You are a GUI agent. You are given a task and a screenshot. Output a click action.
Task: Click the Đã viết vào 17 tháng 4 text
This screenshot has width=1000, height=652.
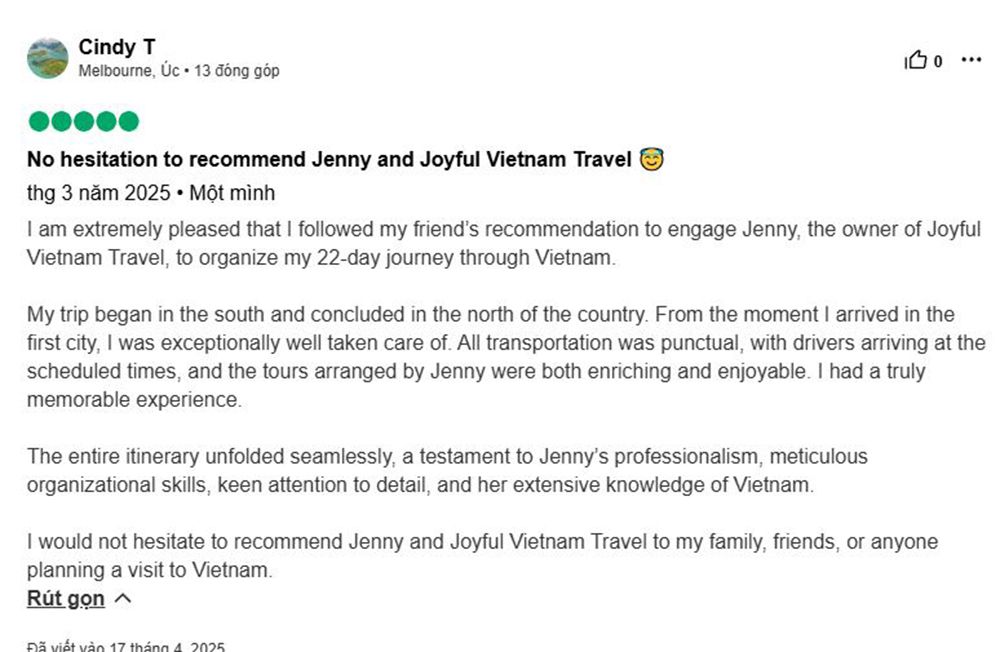[126, 646]
